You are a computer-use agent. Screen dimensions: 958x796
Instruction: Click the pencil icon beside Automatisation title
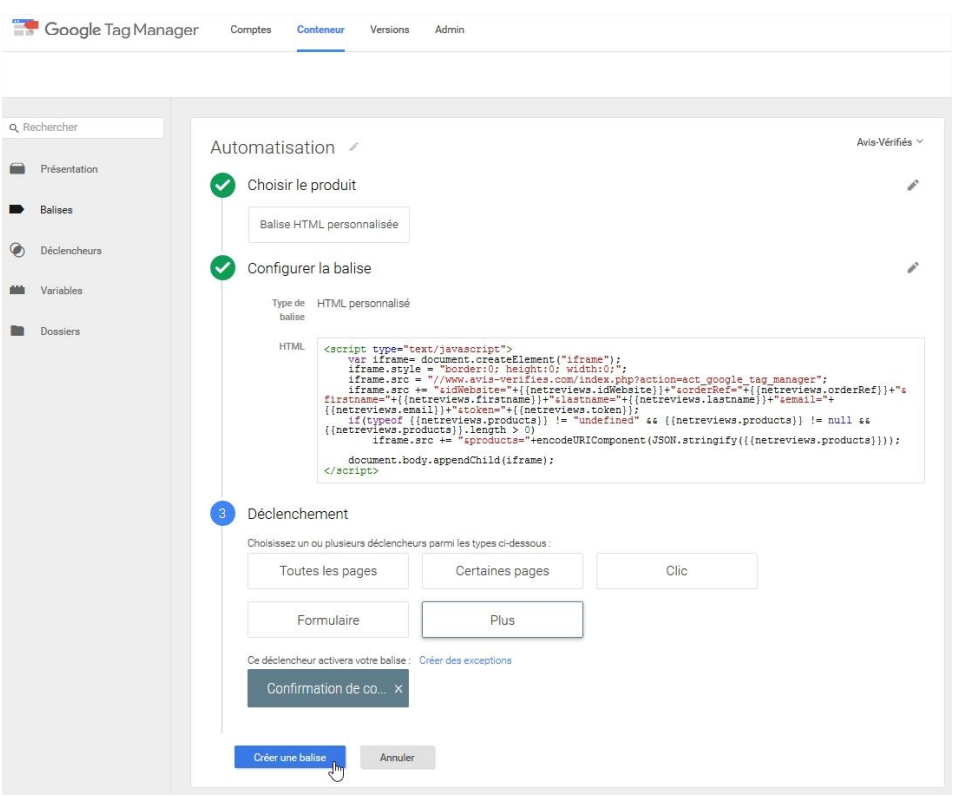click(x=352, y=148)
